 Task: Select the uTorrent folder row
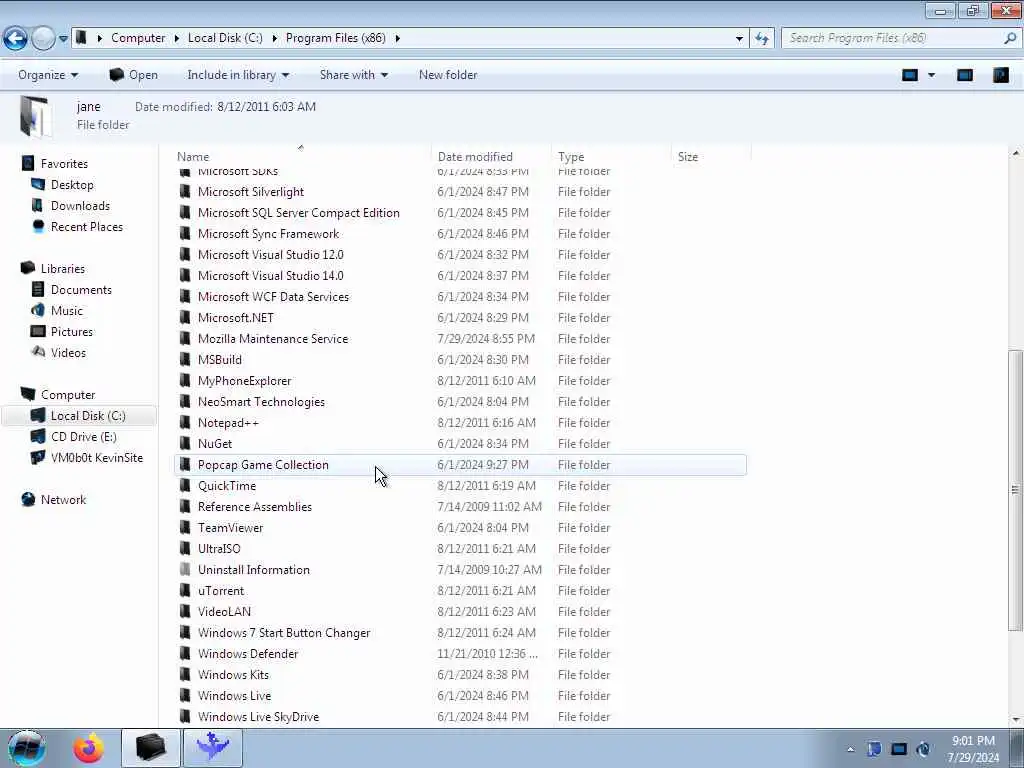click(461, 590)
